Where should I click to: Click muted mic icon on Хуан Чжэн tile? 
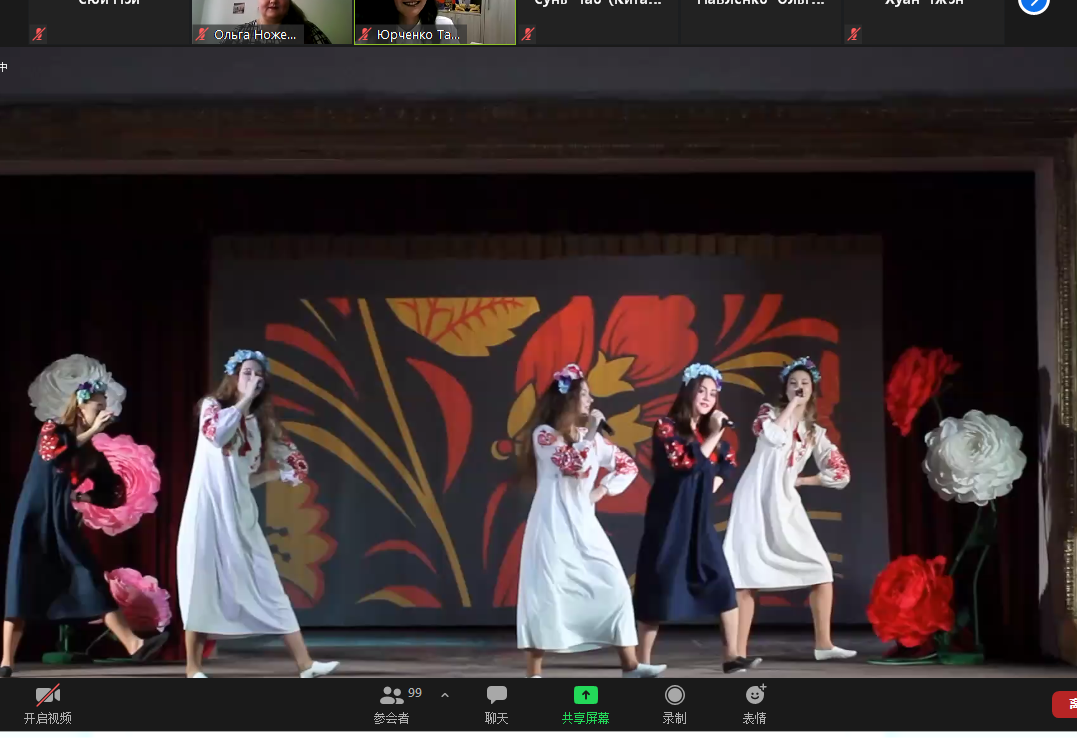pos(853,34)
